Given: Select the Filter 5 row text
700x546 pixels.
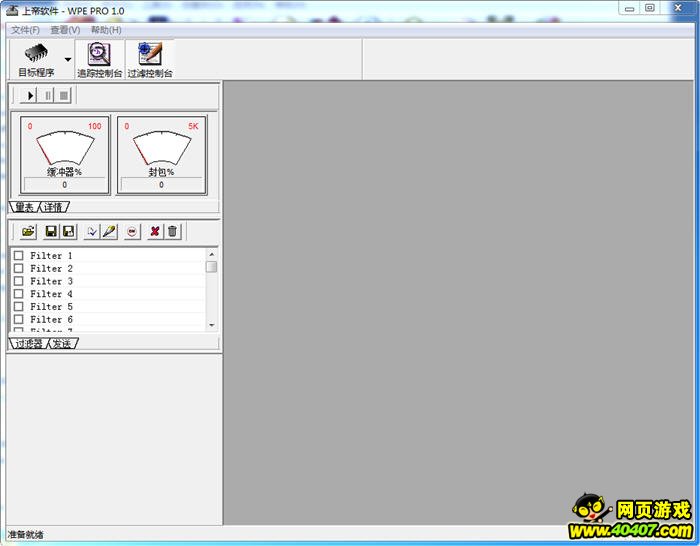Looking at the screenshot, I should click(x=51, y=306).
